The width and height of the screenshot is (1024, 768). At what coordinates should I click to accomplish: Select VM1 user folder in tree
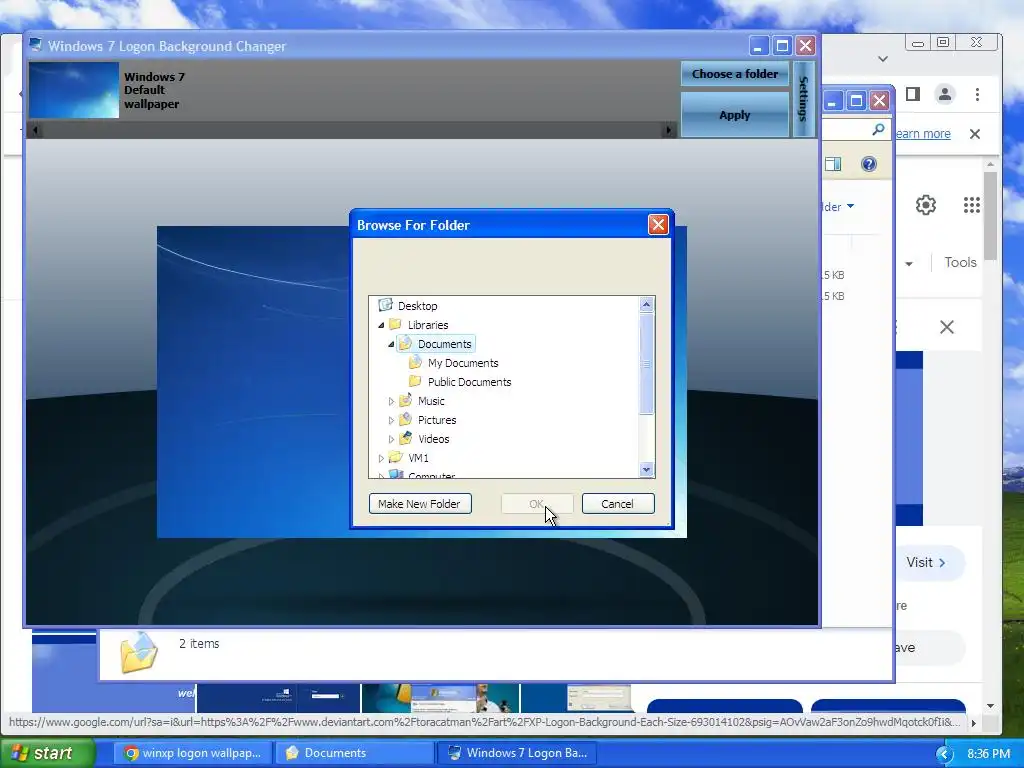[418, 458]
